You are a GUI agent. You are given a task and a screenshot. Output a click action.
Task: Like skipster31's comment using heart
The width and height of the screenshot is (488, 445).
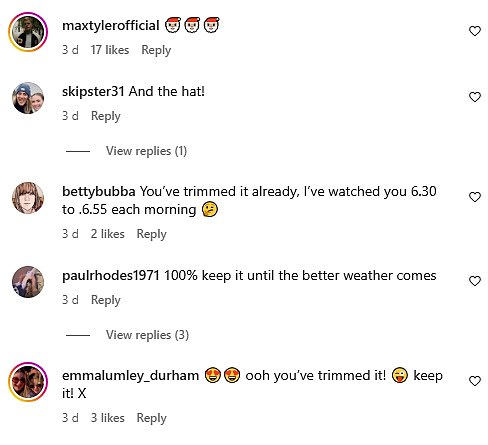475,97
